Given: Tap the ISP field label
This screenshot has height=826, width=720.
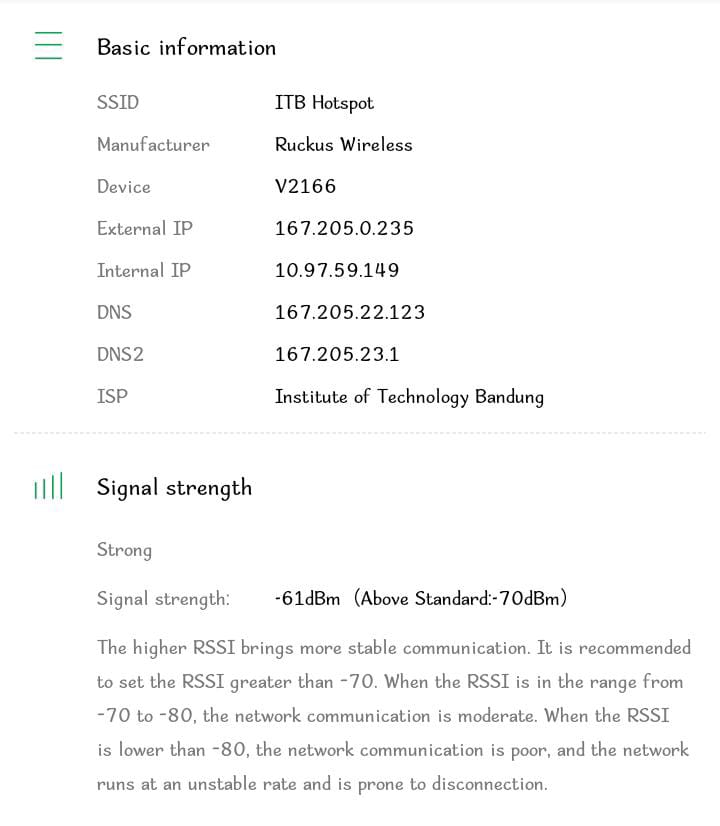Looking at the screenshot, I should pos(112,397).
